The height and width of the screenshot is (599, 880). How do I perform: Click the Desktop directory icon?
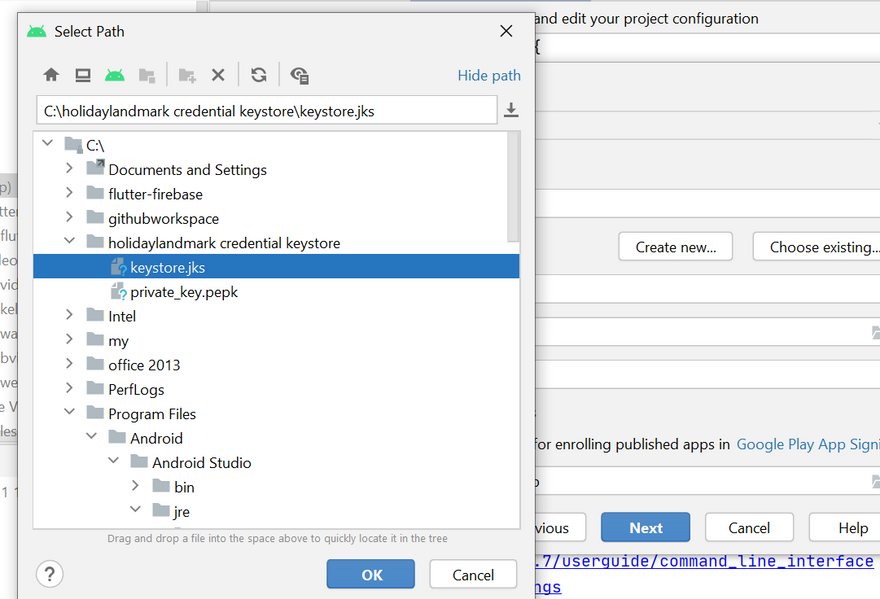tap(83, 75)
